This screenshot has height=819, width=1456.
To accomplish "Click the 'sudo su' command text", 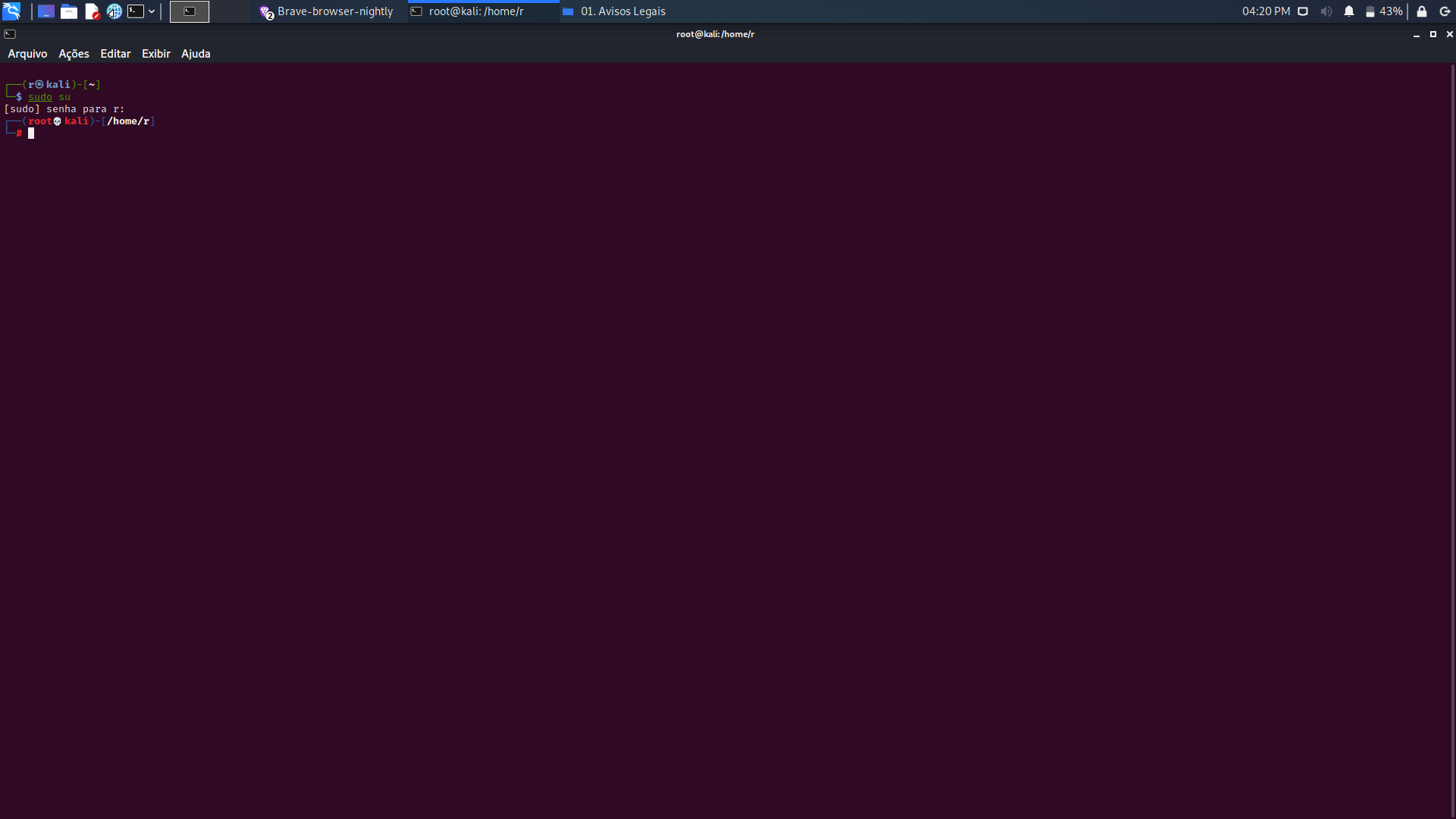I will pos(49,97).
